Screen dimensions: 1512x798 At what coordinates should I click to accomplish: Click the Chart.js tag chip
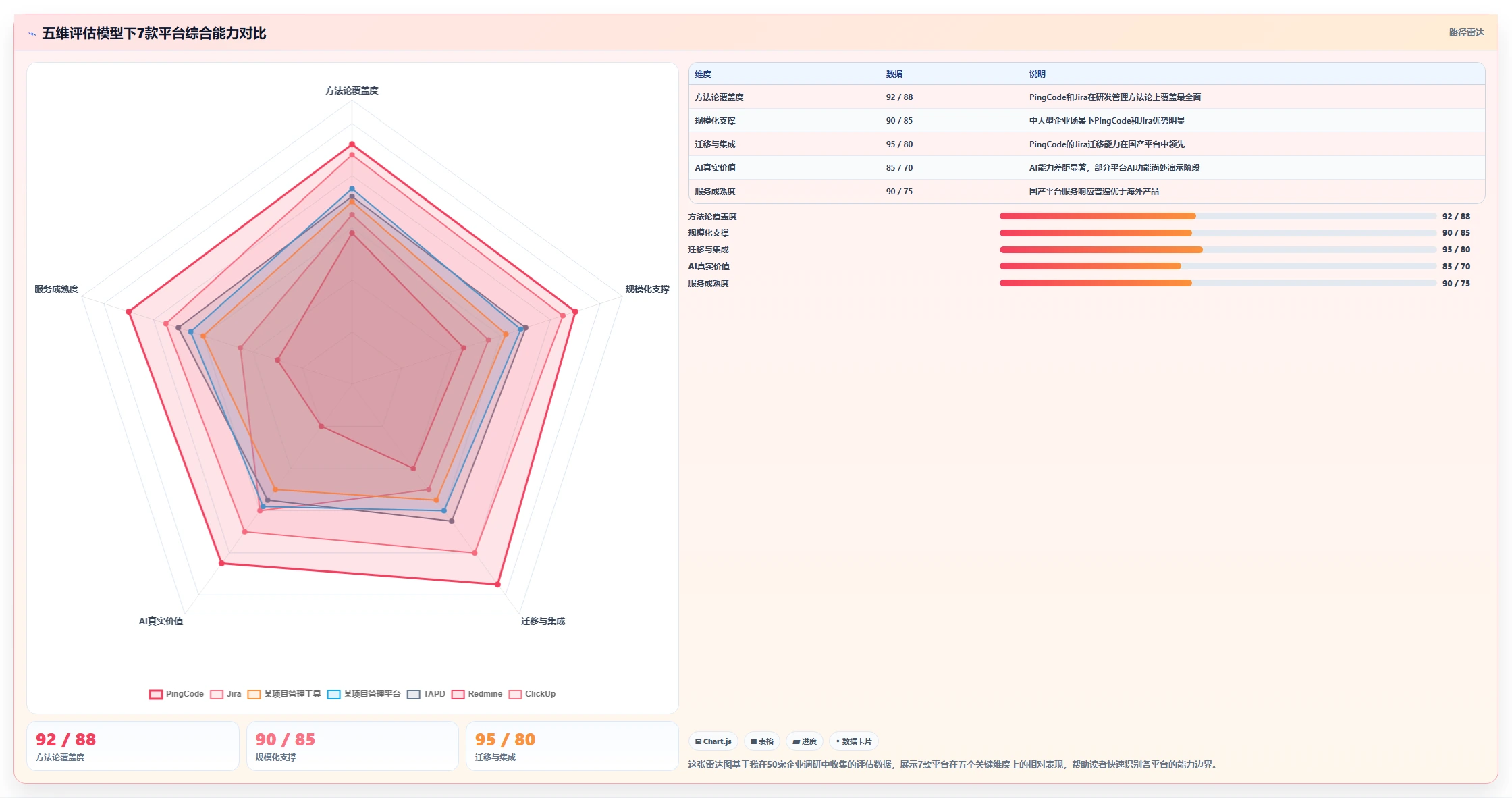[713, 741]
